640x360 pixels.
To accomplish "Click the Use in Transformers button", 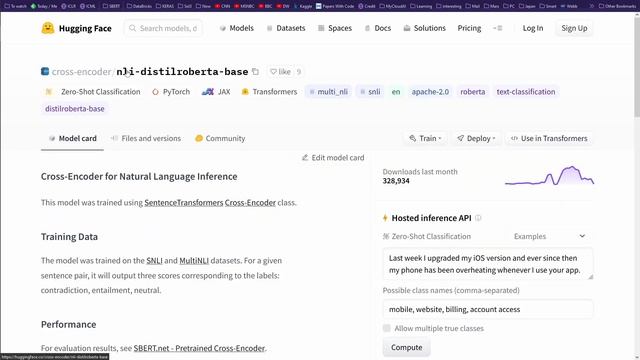I will (549, 138).
